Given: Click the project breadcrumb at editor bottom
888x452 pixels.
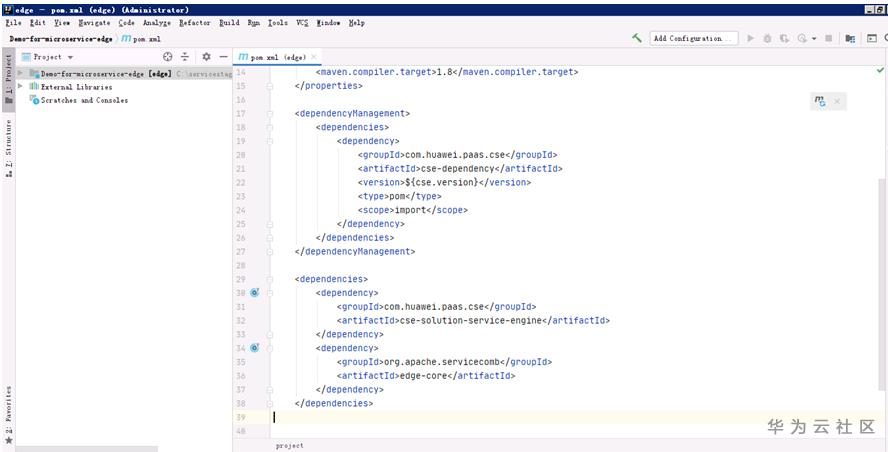Looking at the screenshot, I should click(289, 446).
